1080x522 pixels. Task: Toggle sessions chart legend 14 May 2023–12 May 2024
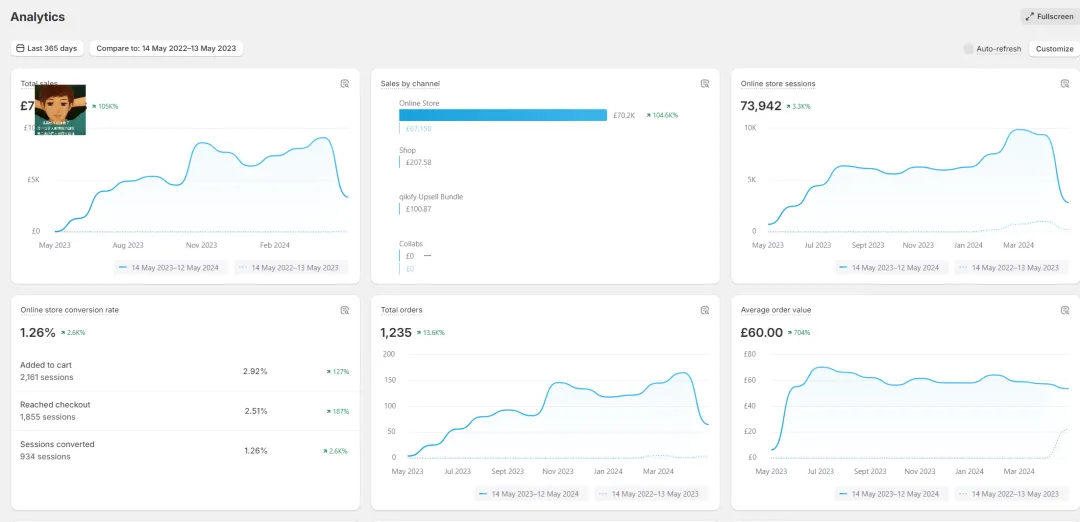891,267
